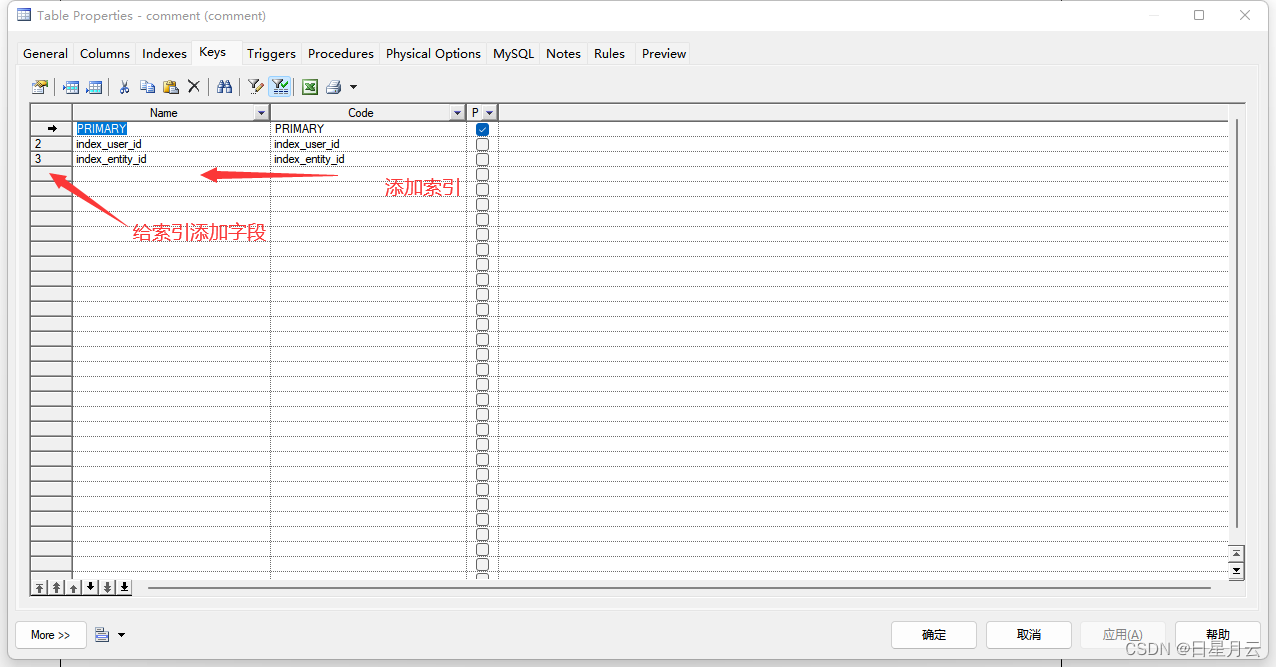Expand dropdown arrow next to More button

122,635
